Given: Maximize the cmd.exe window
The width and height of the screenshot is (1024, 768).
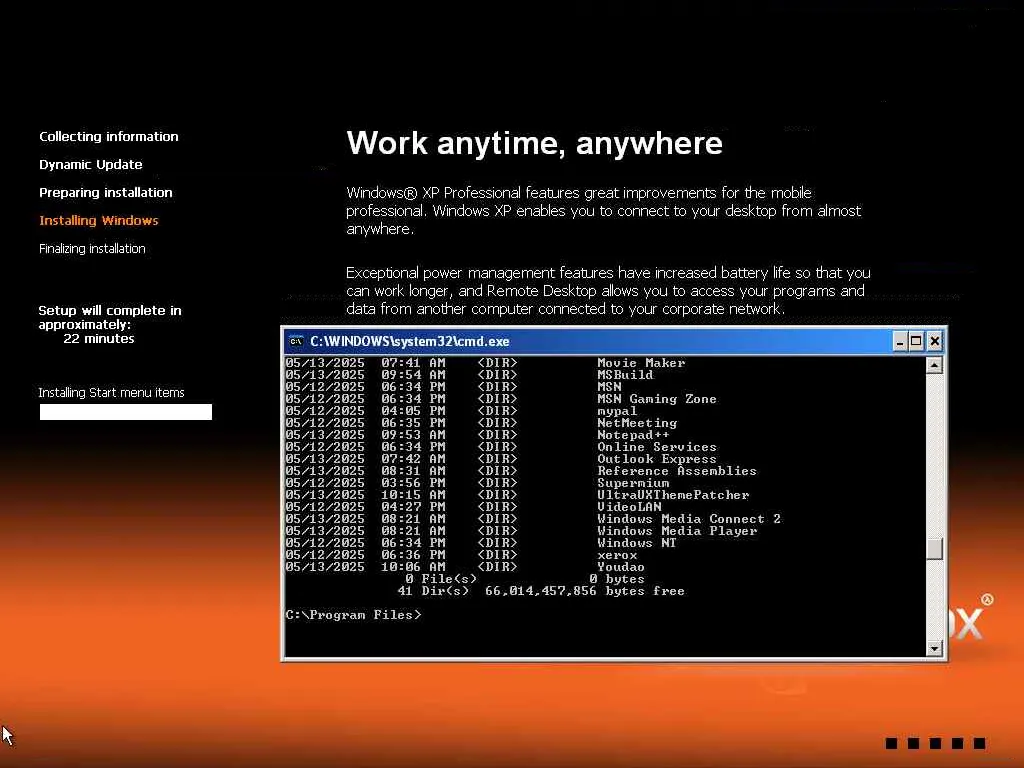Looking at the screenshot, I should click(x=916, y=342).
